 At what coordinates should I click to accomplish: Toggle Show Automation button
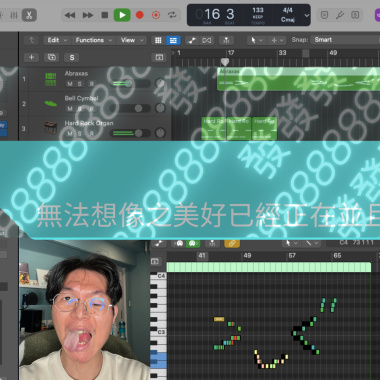[x=192, y=40]
